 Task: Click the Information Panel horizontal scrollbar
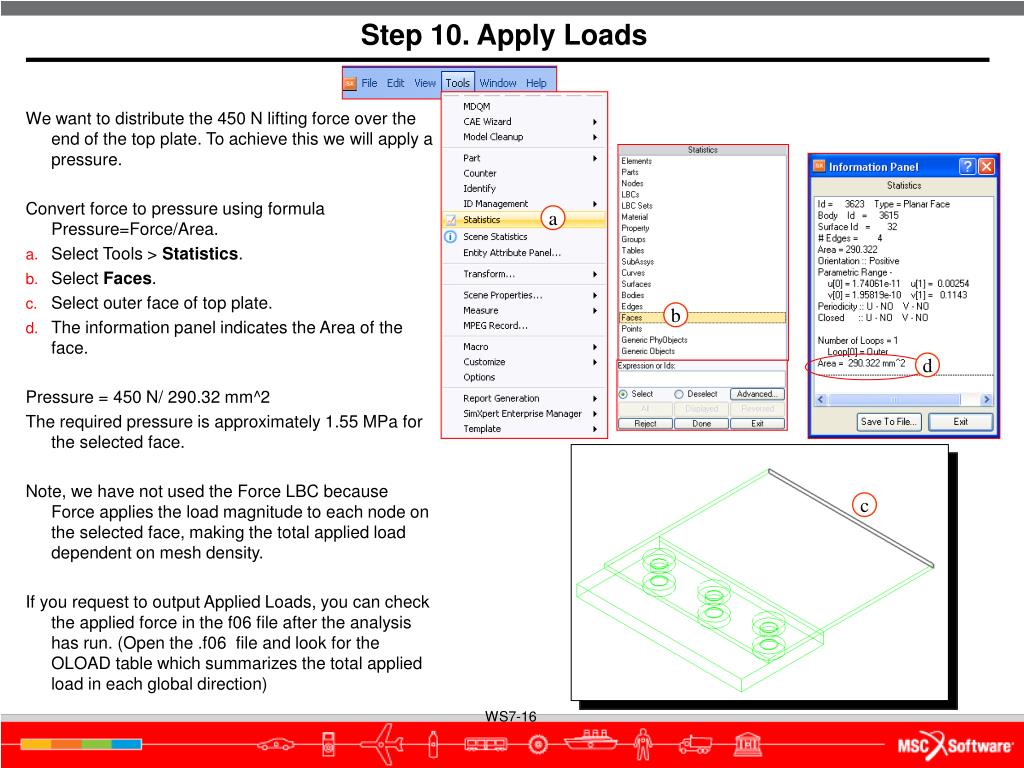click(x=903, y=399)
